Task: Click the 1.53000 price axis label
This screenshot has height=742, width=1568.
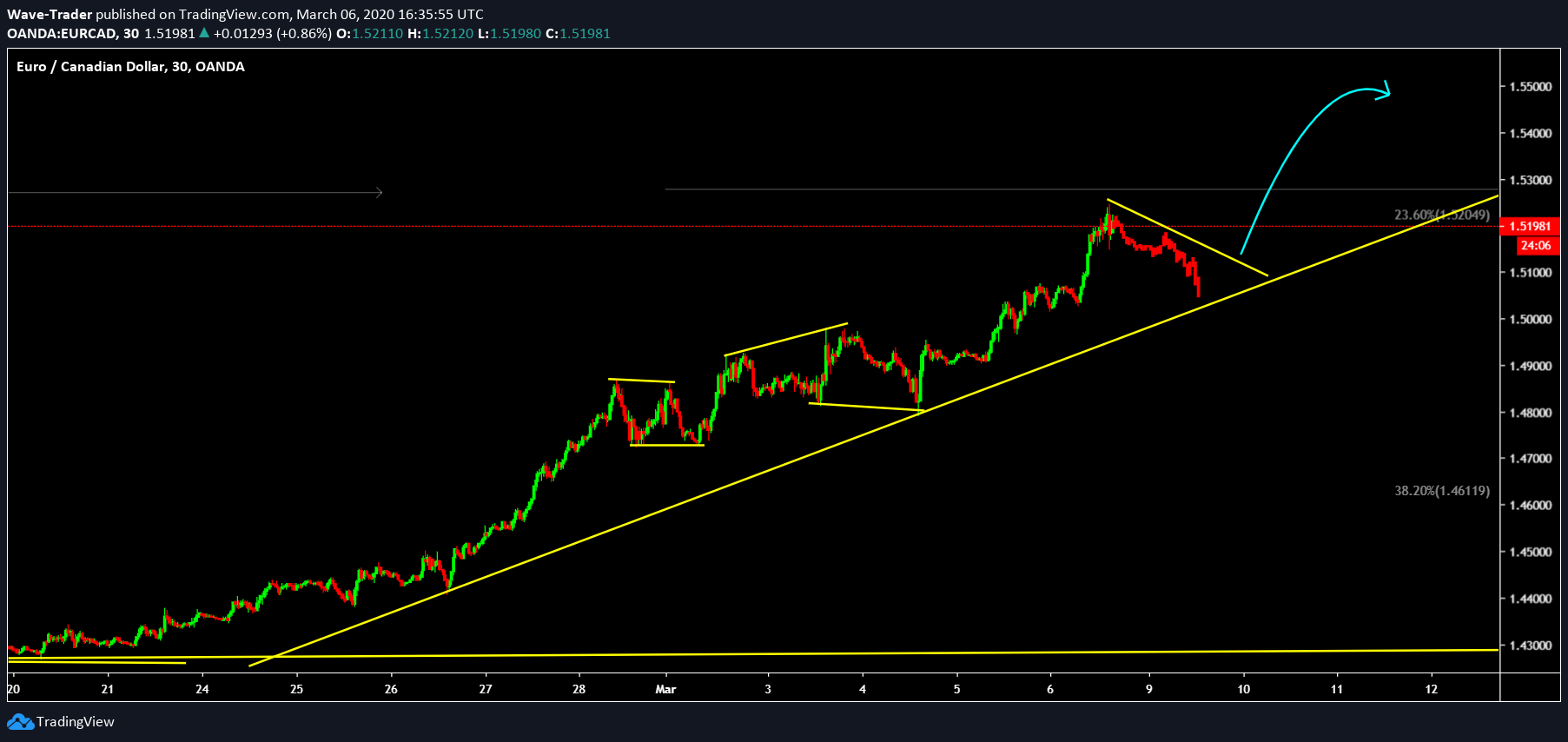Action: 1531,180
